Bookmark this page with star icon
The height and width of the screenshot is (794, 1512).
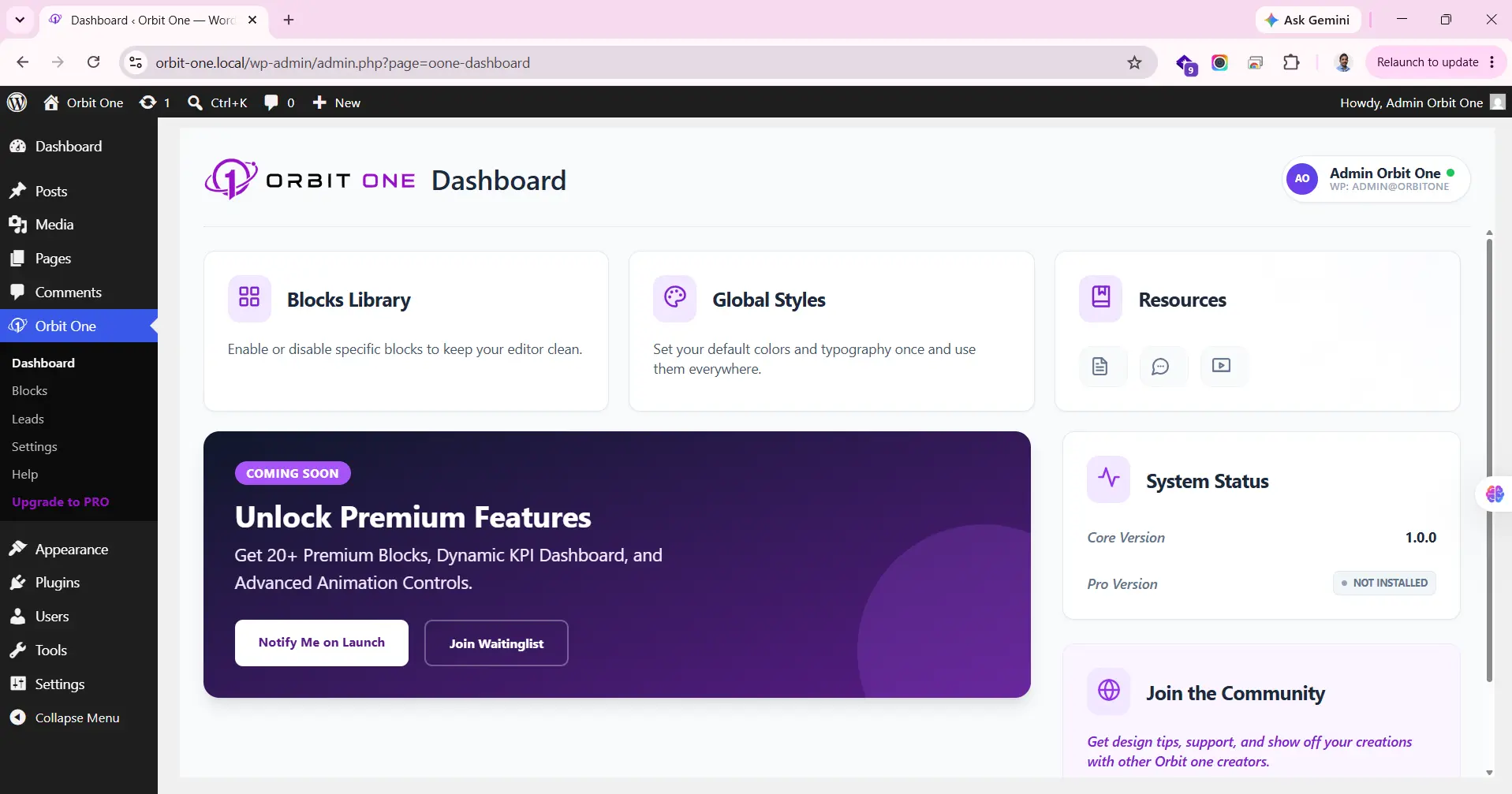tap(1134, 62)
